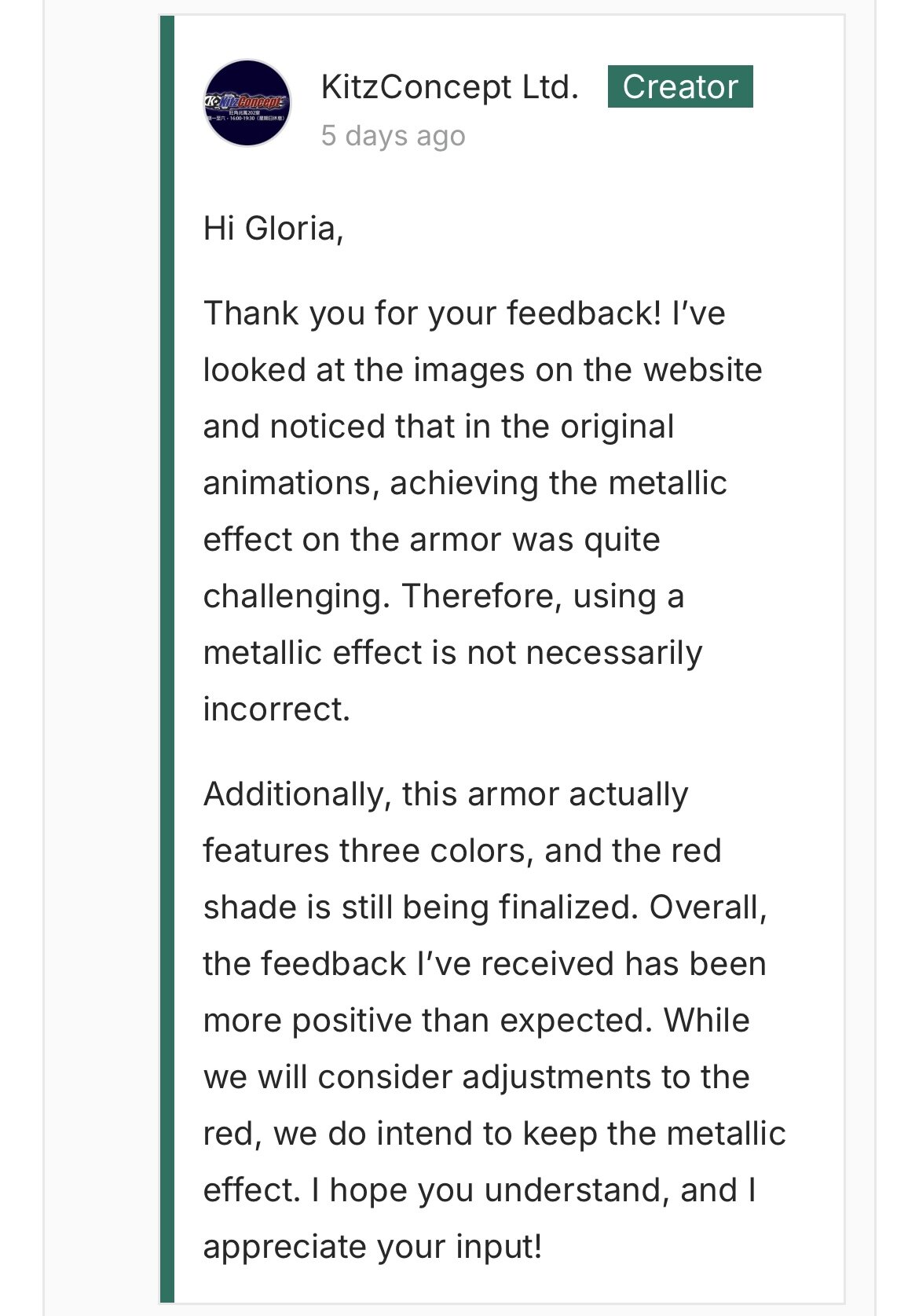The width and height of the screenshot is (919, 1316).
Task: Click the line 'shade is still being finalized. Overall,'
Action: click(x=485, y=907)
